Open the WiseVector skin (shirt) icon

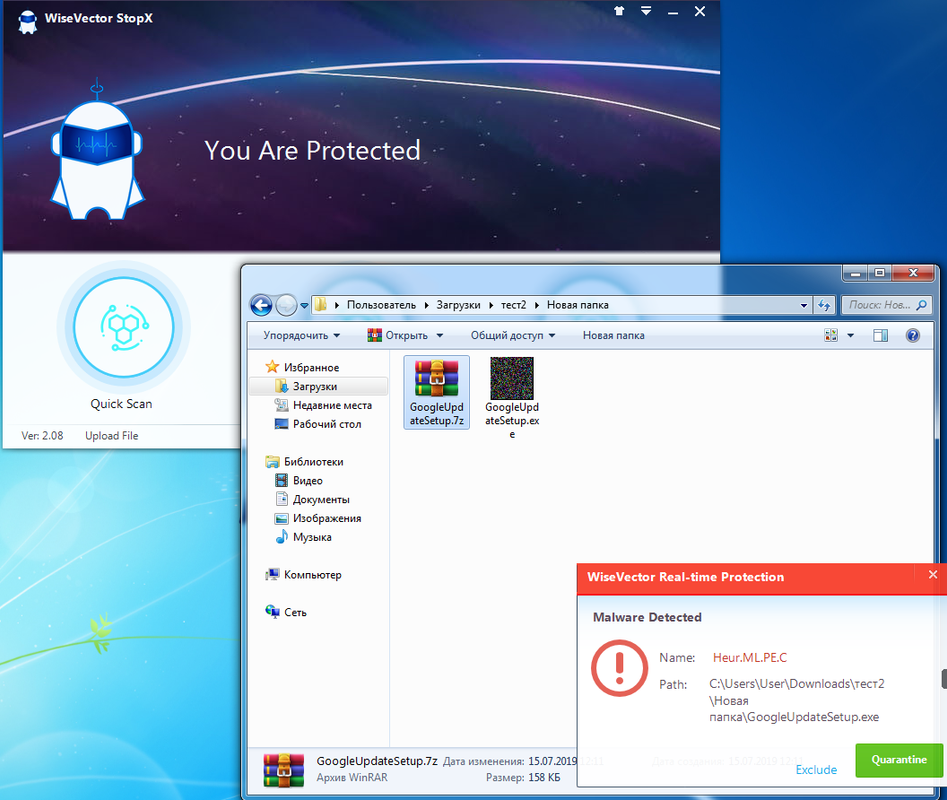[619, 11]
